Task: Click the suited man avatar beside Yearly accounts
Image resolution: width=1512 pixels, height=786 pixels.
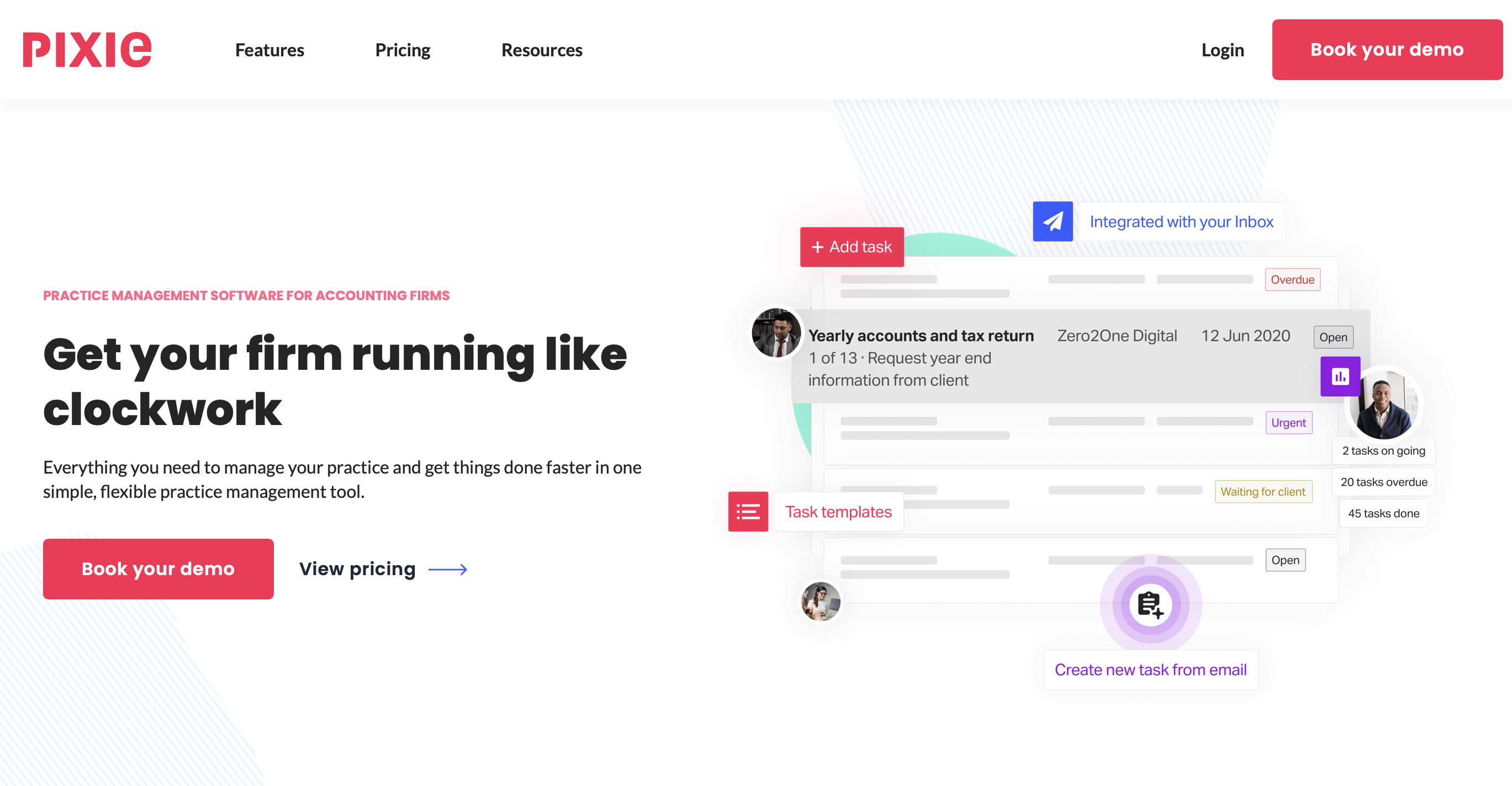Action: point(776,333)
